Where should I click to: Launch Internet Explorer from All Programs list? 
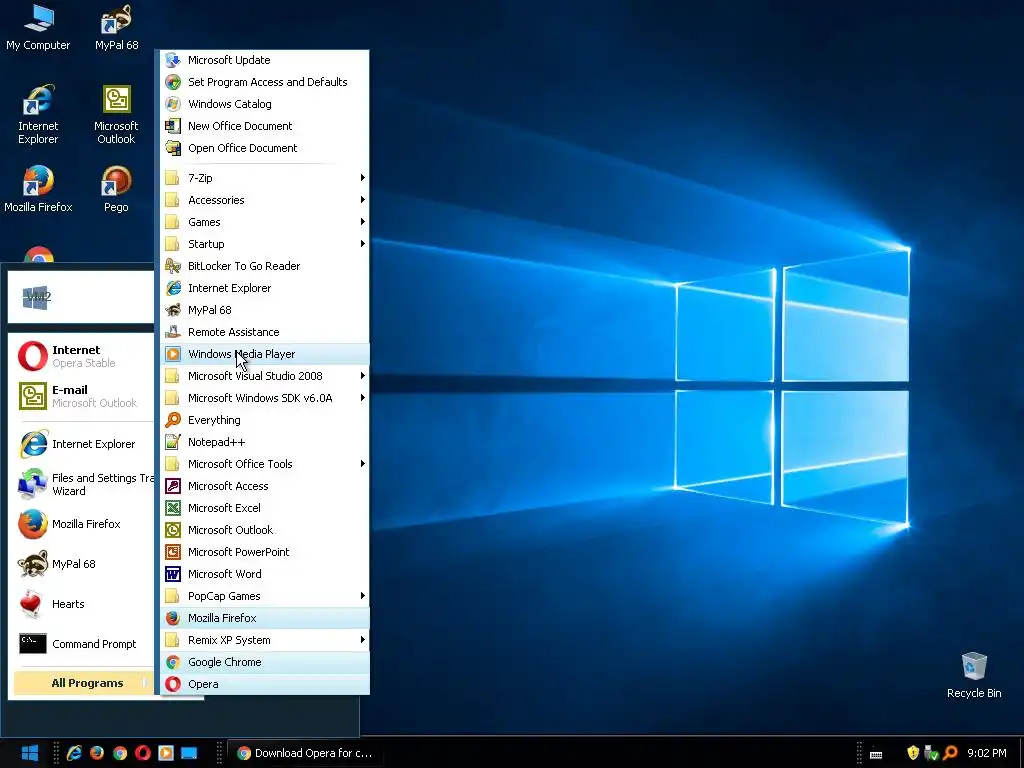tap(265, 288)
